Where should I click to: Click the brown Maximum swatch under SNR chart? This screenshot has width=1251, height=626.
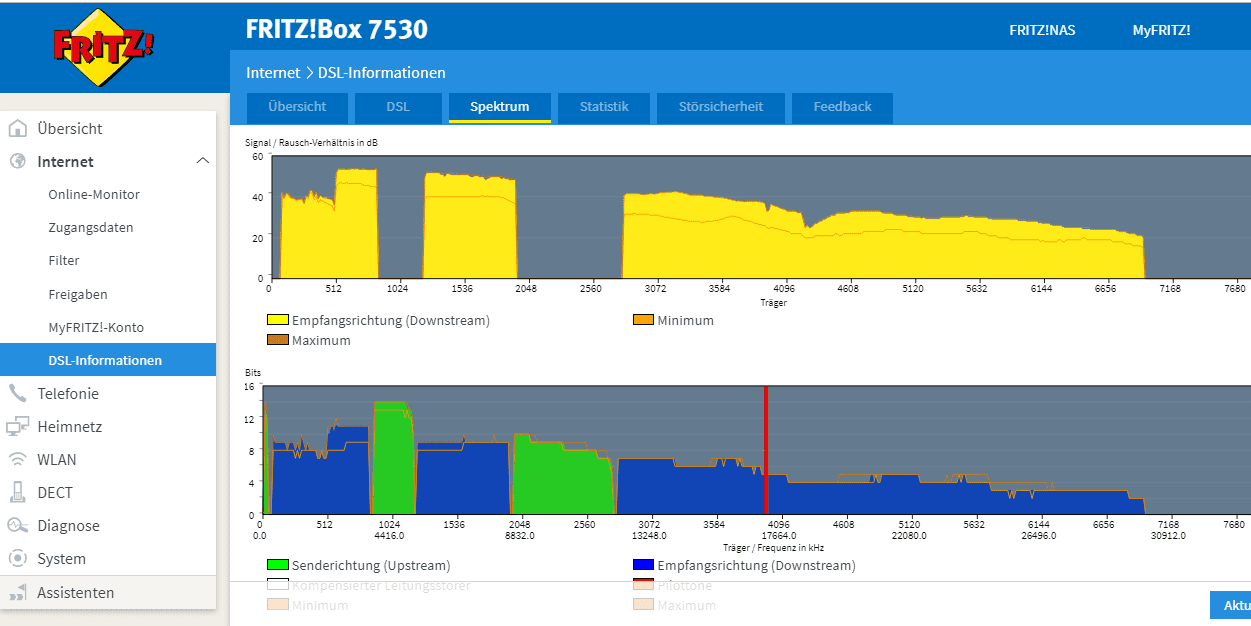(x=277, y=340)
